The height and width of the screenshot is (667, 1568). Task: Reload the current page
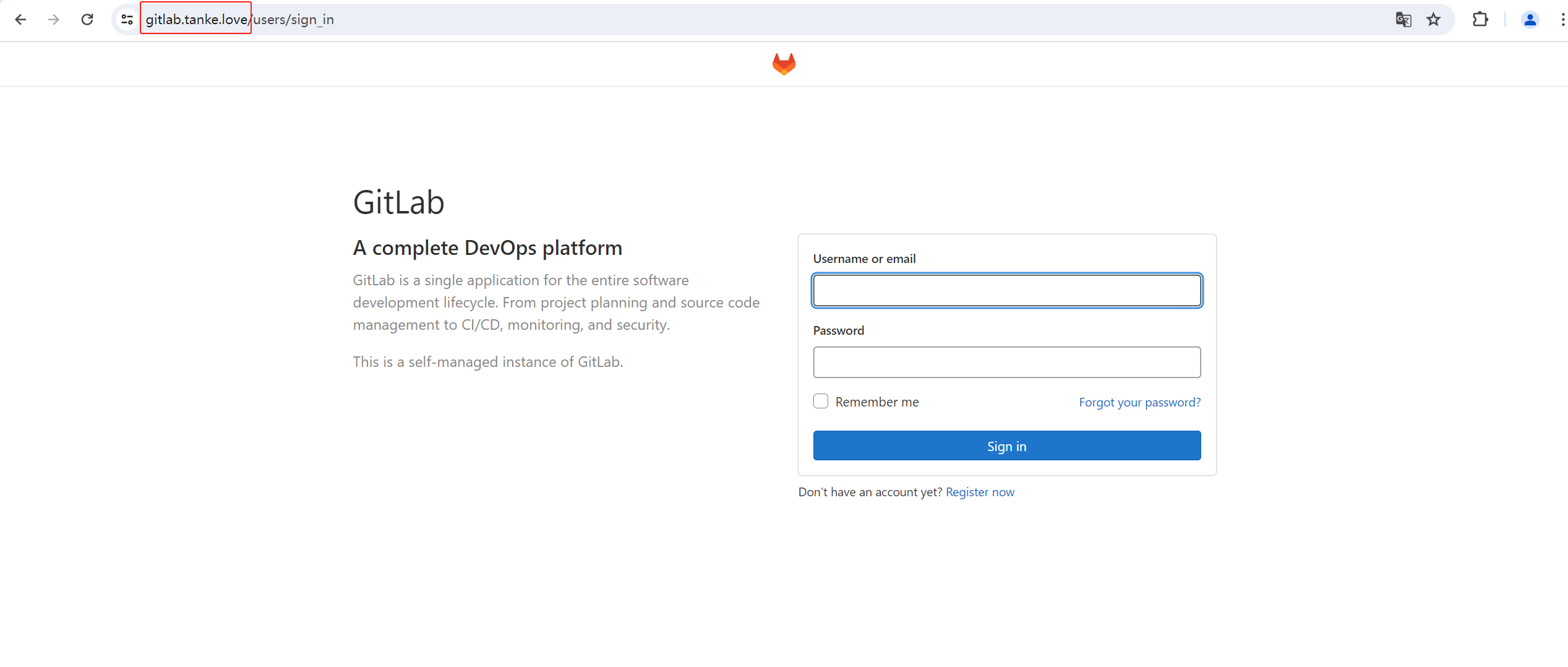click(x=87, y=20)
